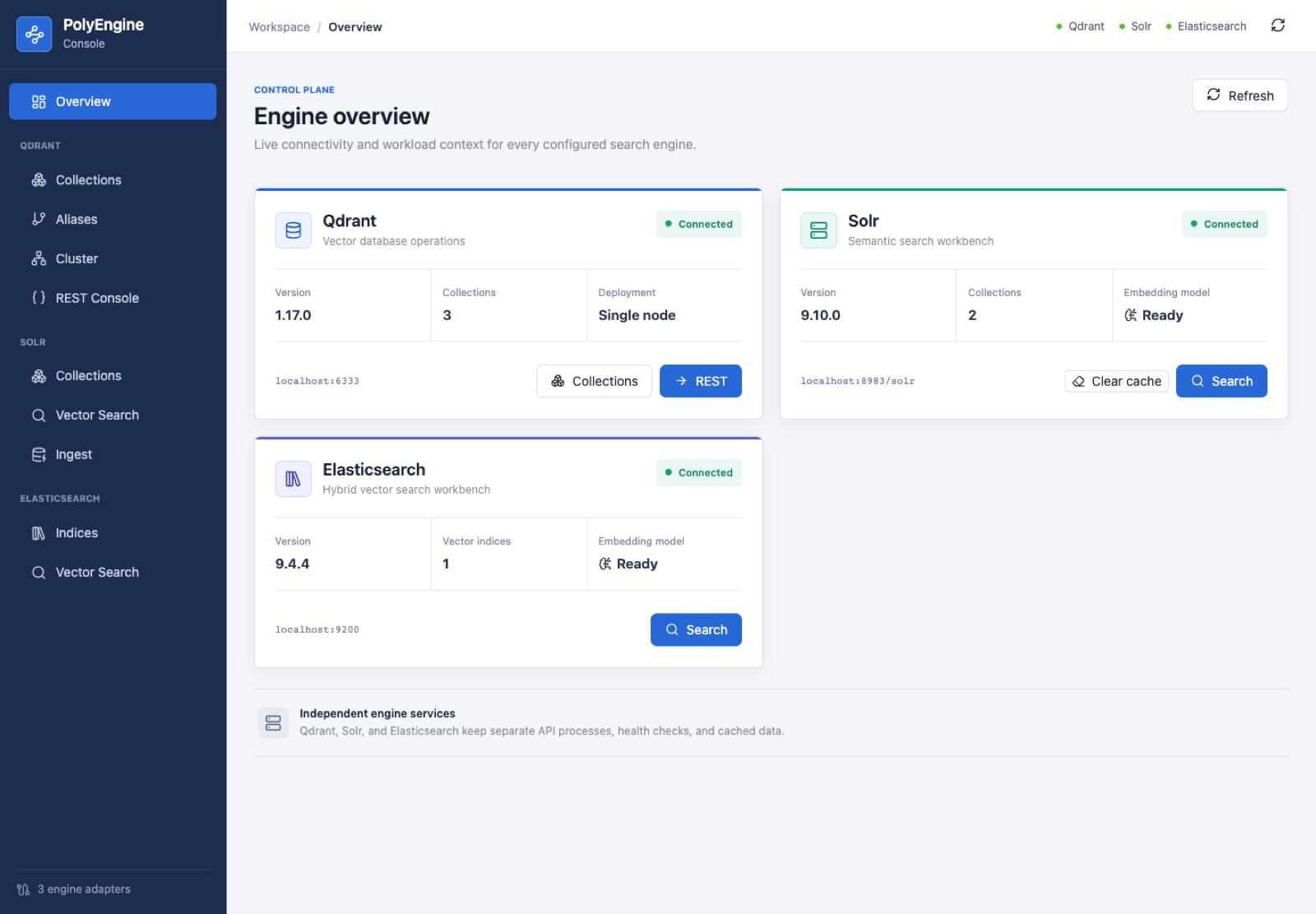
Task: Click the Single node deployment value
Action: pyautogui.click(x=637, y=315)
